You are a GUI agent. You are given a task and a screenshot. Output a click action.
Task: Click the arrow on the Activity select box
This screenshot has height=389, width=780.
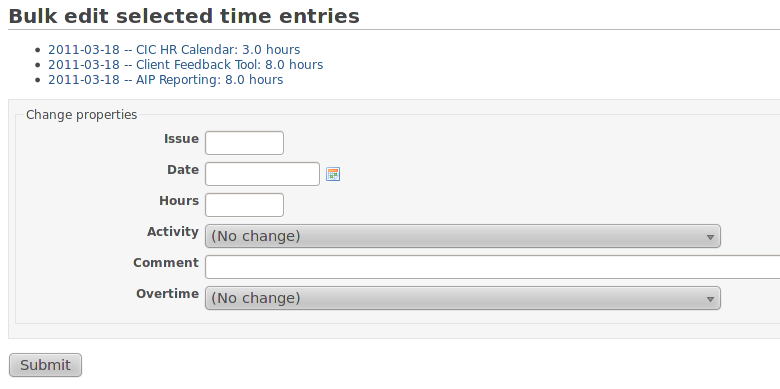tap(710, 237)
